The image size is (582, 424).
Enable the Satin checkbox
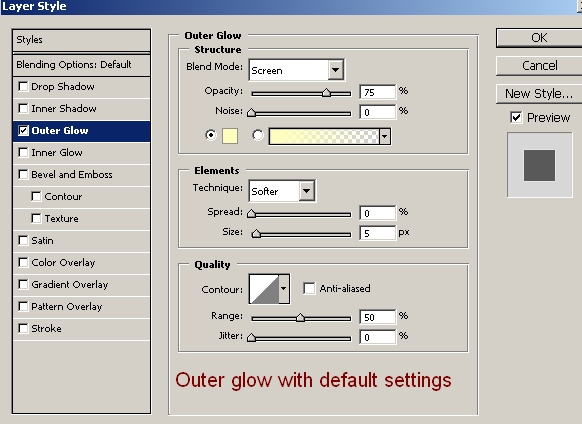[23, 241]
